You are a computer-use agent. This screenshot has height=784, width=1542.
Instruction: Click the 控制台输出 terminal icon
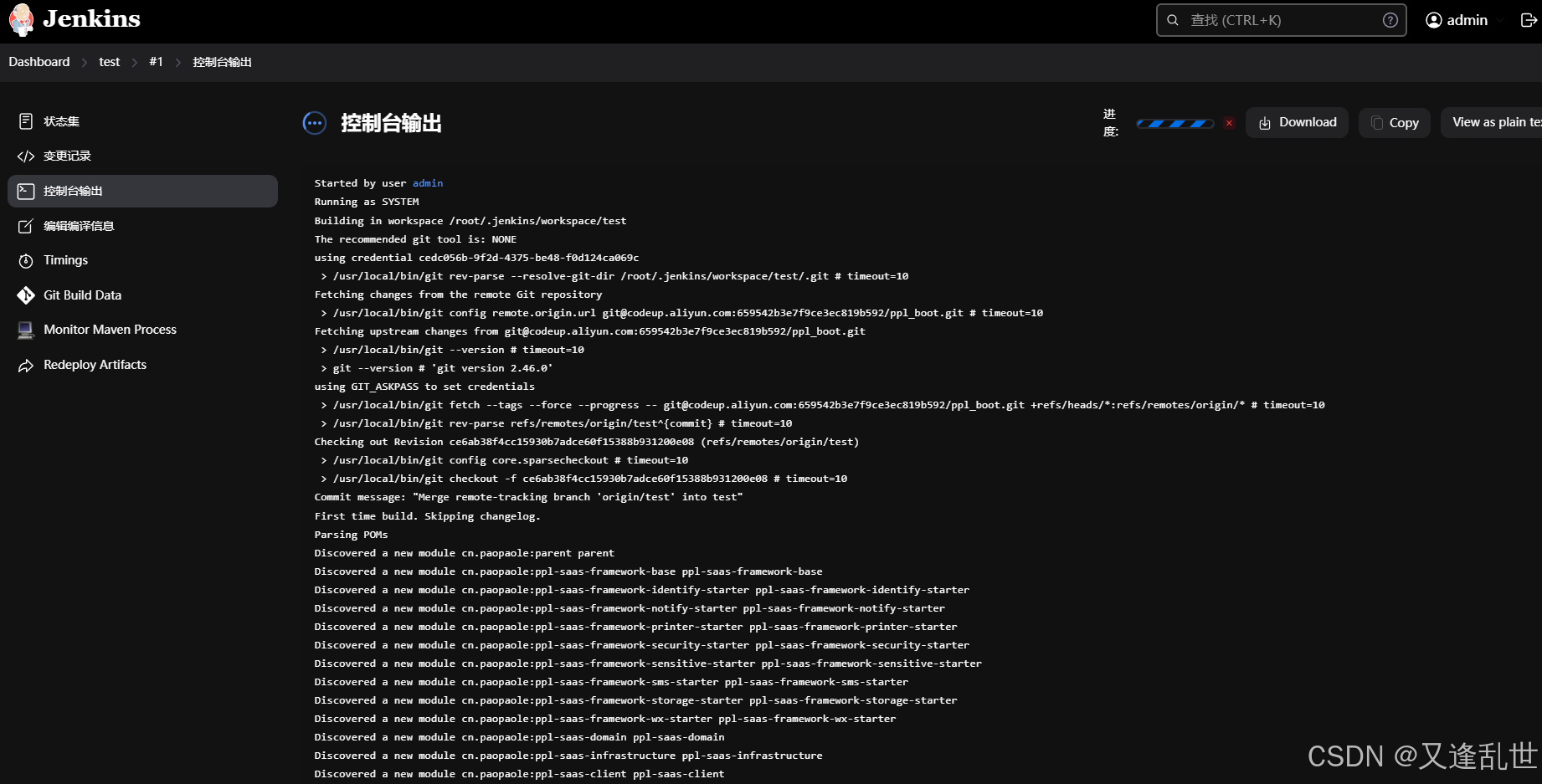26,191
